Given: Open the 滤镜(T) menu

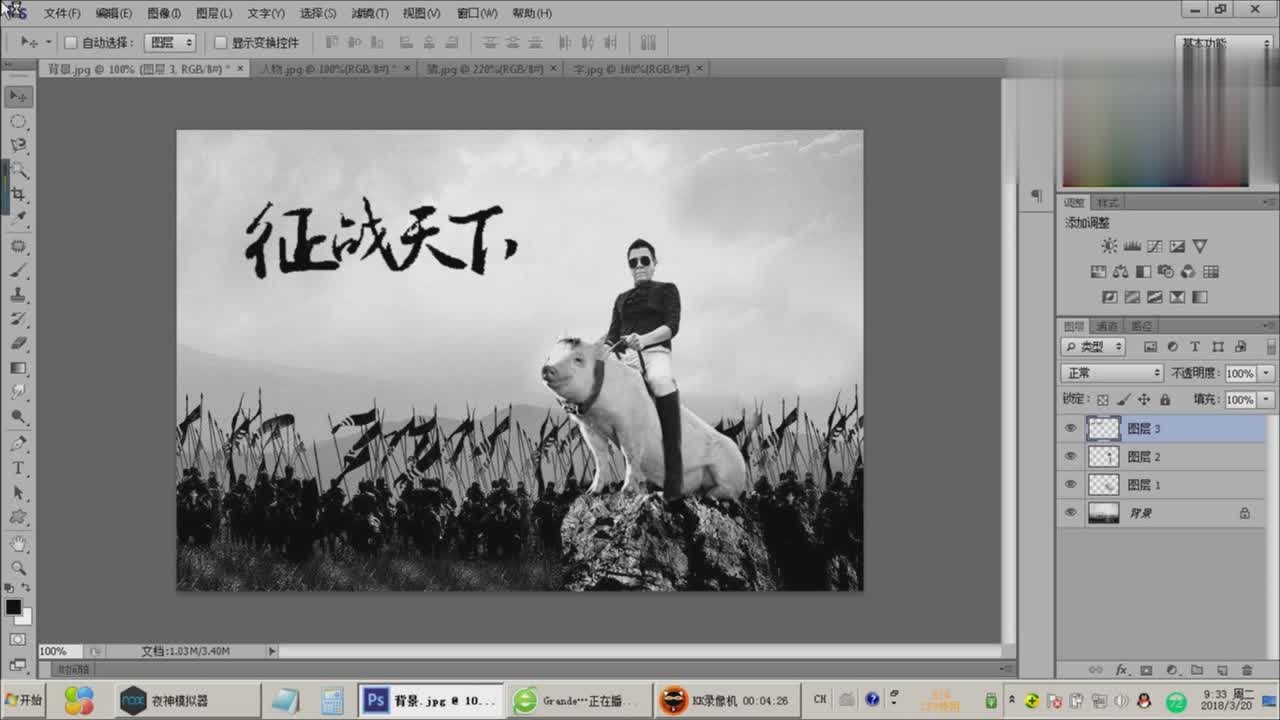Looking at the screenshot, I should (370, 13).
